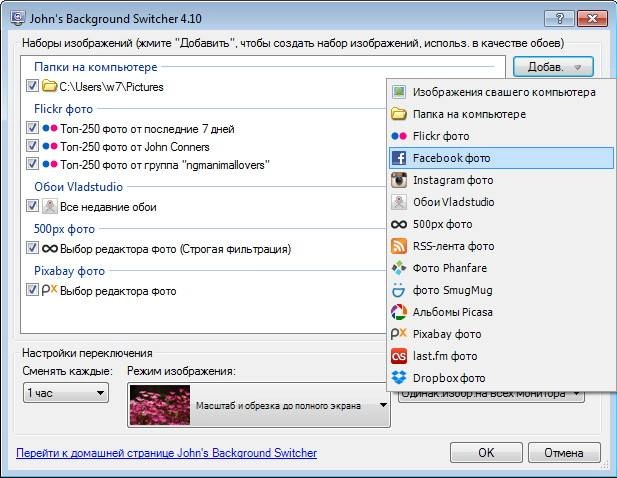Open the Одинак. изобр. на всех монитора dropdown
The width and height of the screenshot is (617, 478).
(491, 395)
